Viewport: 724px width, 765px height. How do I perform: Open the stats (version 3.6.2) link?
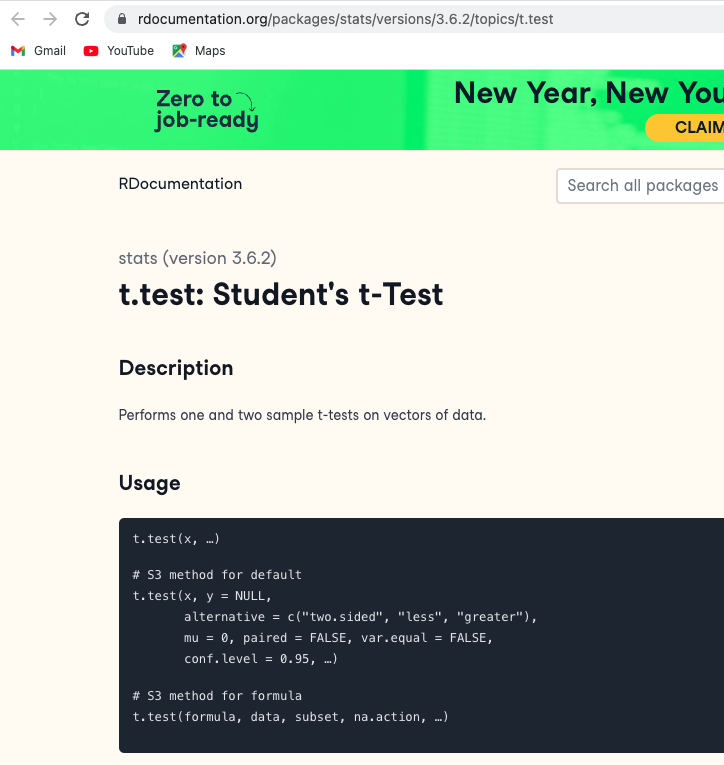pyautogui.click(x=197, y=258)
